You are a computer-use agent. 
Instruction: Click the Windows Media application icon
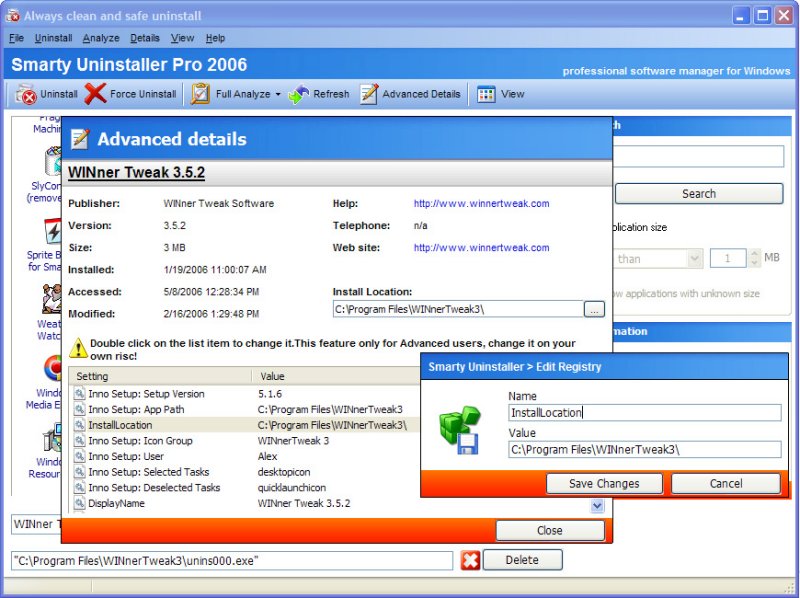[53, 368]
